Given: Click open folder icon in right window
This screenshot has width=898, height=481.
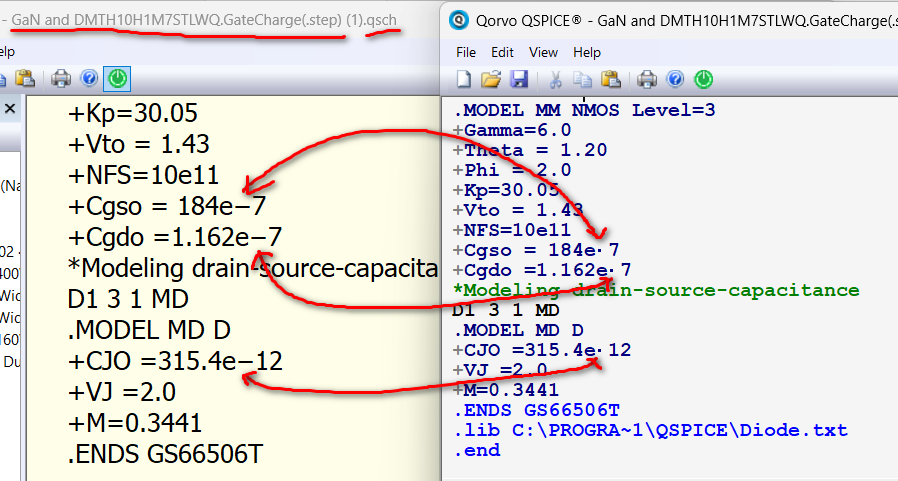Looking at the screenshot, I should [x=490, y=79].
